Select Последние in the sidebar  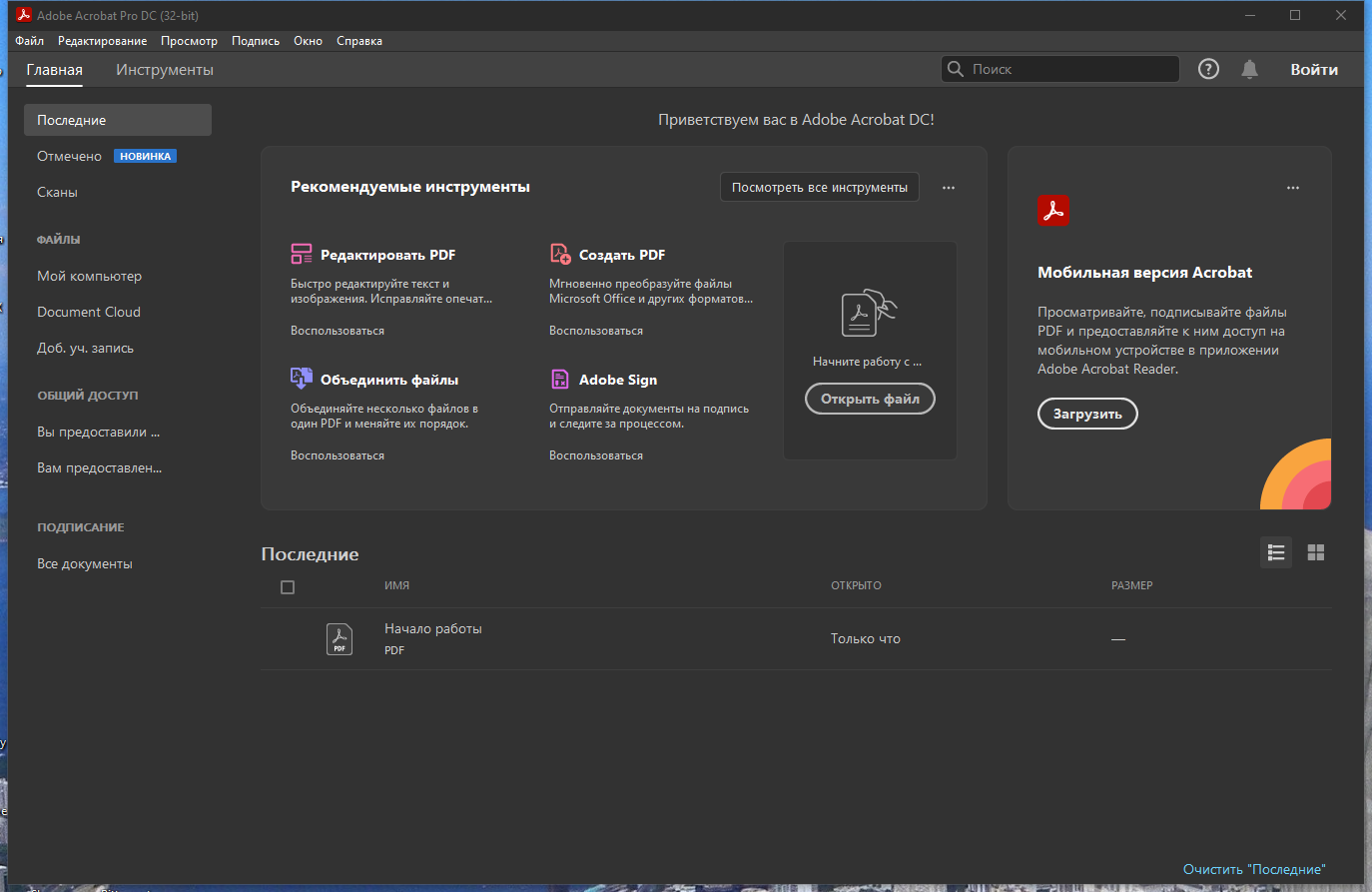(x=118, y=120)
